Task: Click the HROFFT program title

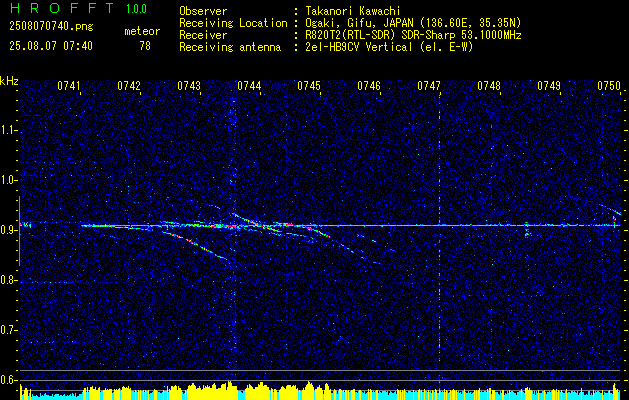Action: 63,8
